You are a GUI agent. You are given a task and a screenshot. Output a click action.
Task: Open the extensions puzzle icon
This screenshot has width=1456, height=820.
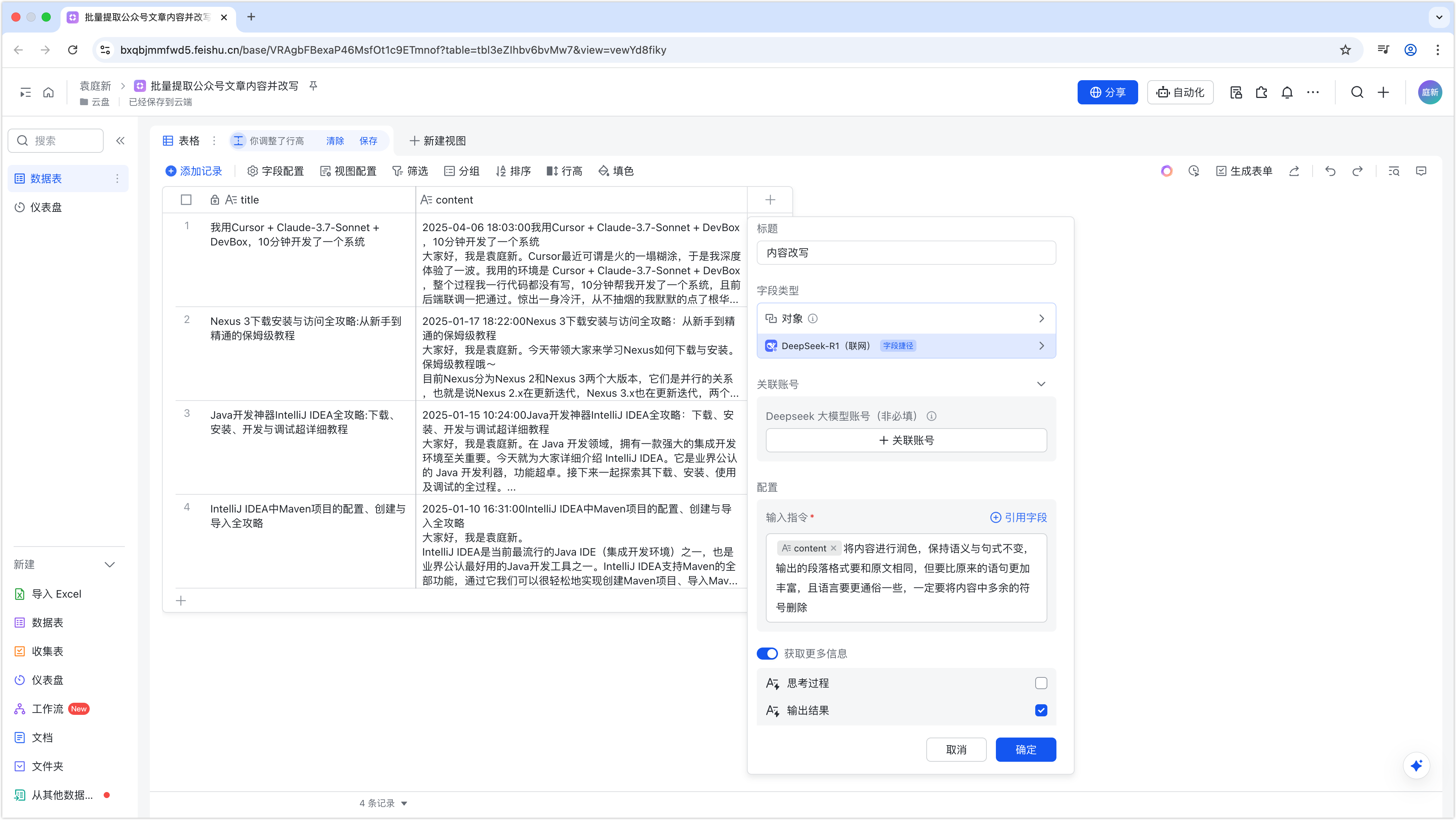1262,93
